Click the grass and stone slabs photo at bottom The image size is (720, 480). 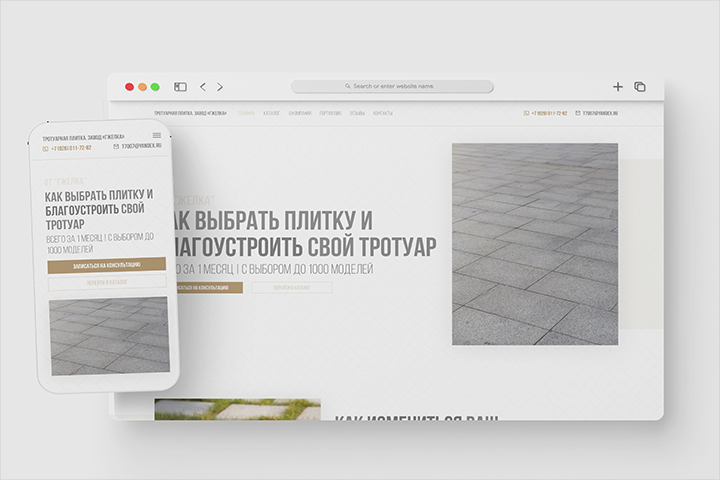point(237,409)
